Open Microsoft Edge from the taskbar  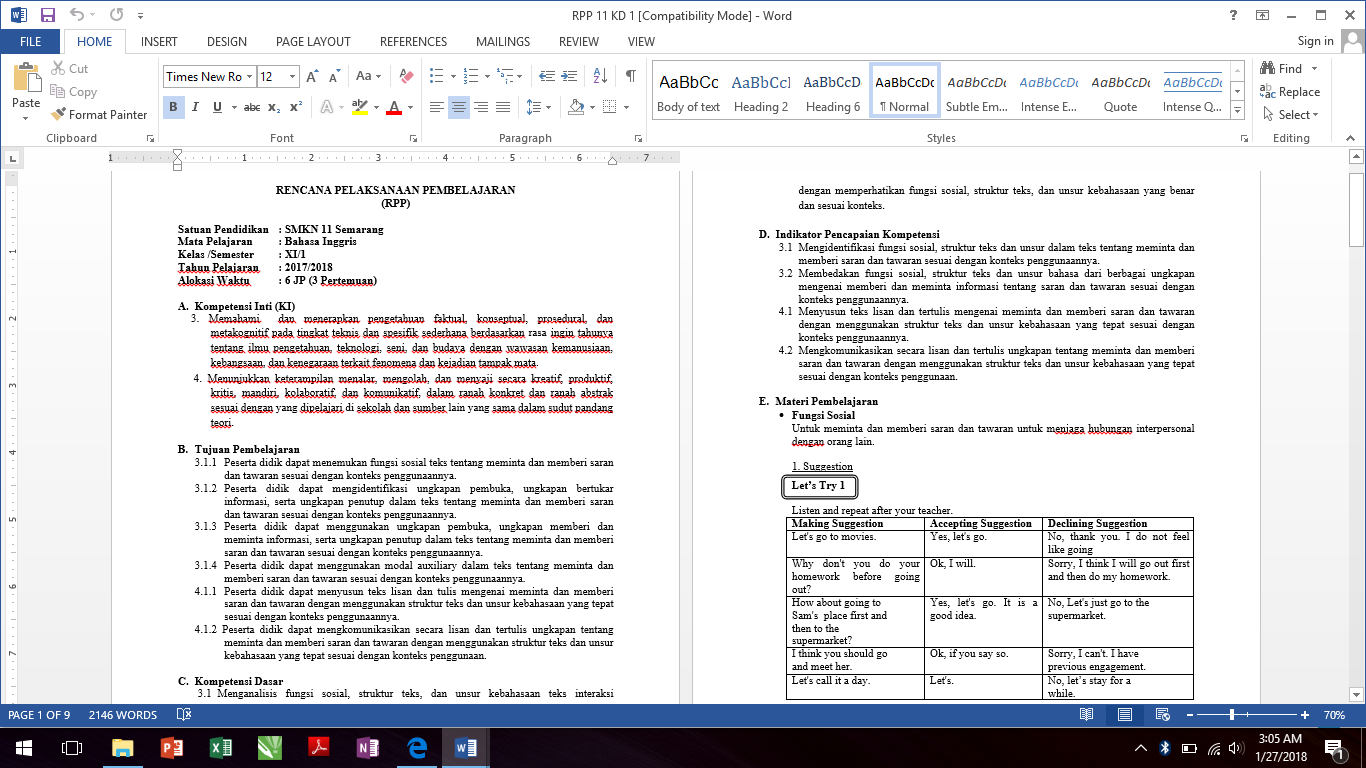(x=417, y=749)
